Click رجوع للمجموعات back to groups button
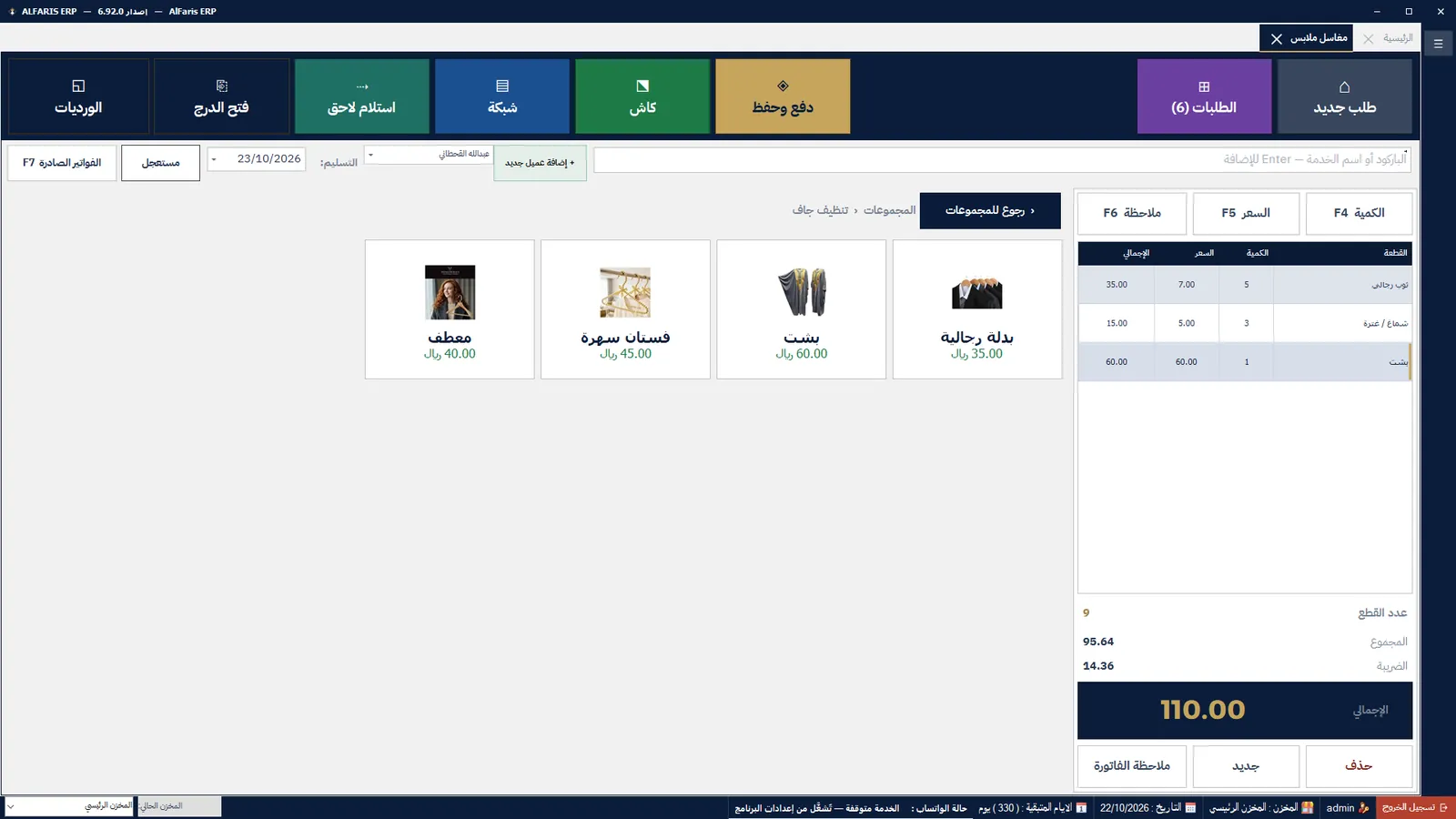Image resolution: width=1456 pixels, height=819 pixels. 990,210
